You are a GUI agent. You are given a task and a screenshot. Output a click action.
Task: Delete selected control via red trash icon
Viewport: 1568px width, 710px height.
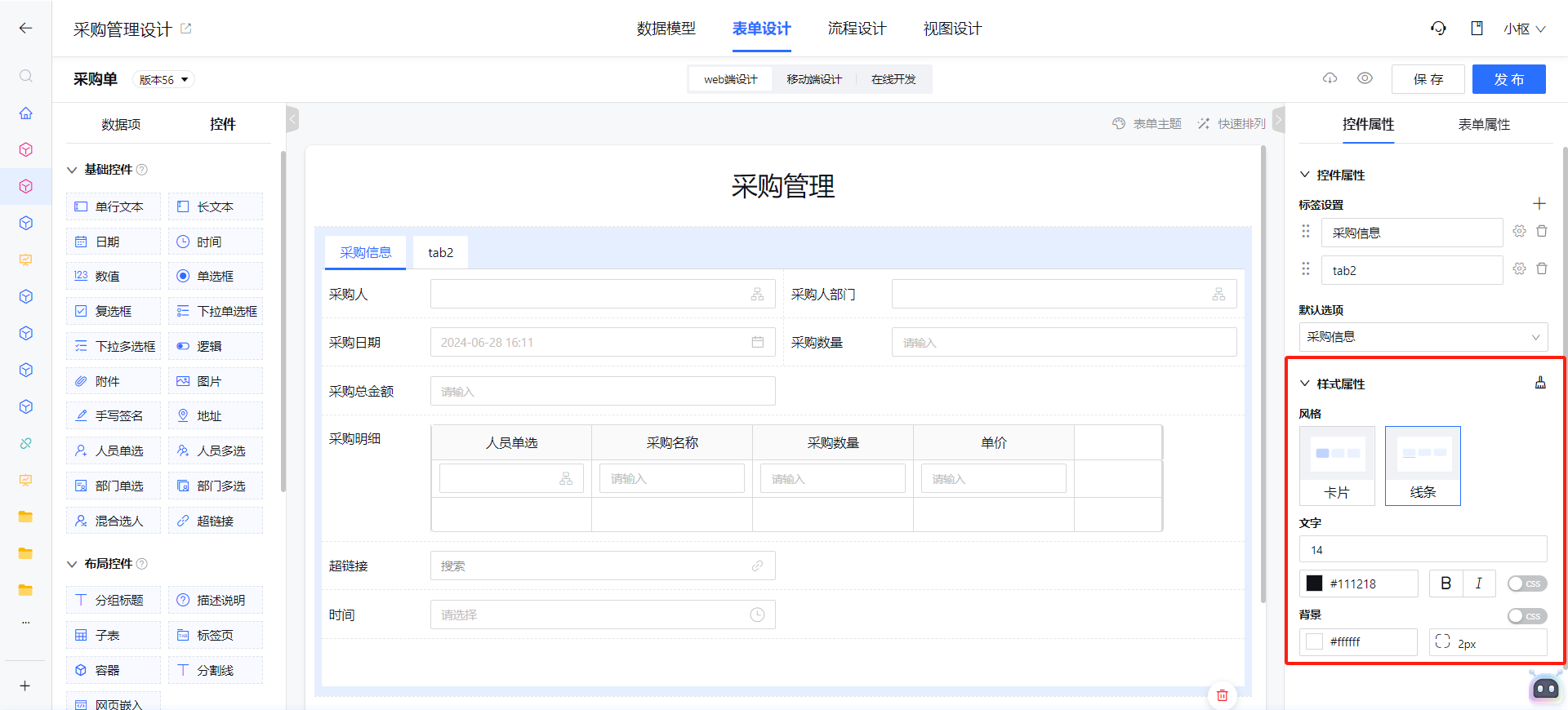(1222, 695)
